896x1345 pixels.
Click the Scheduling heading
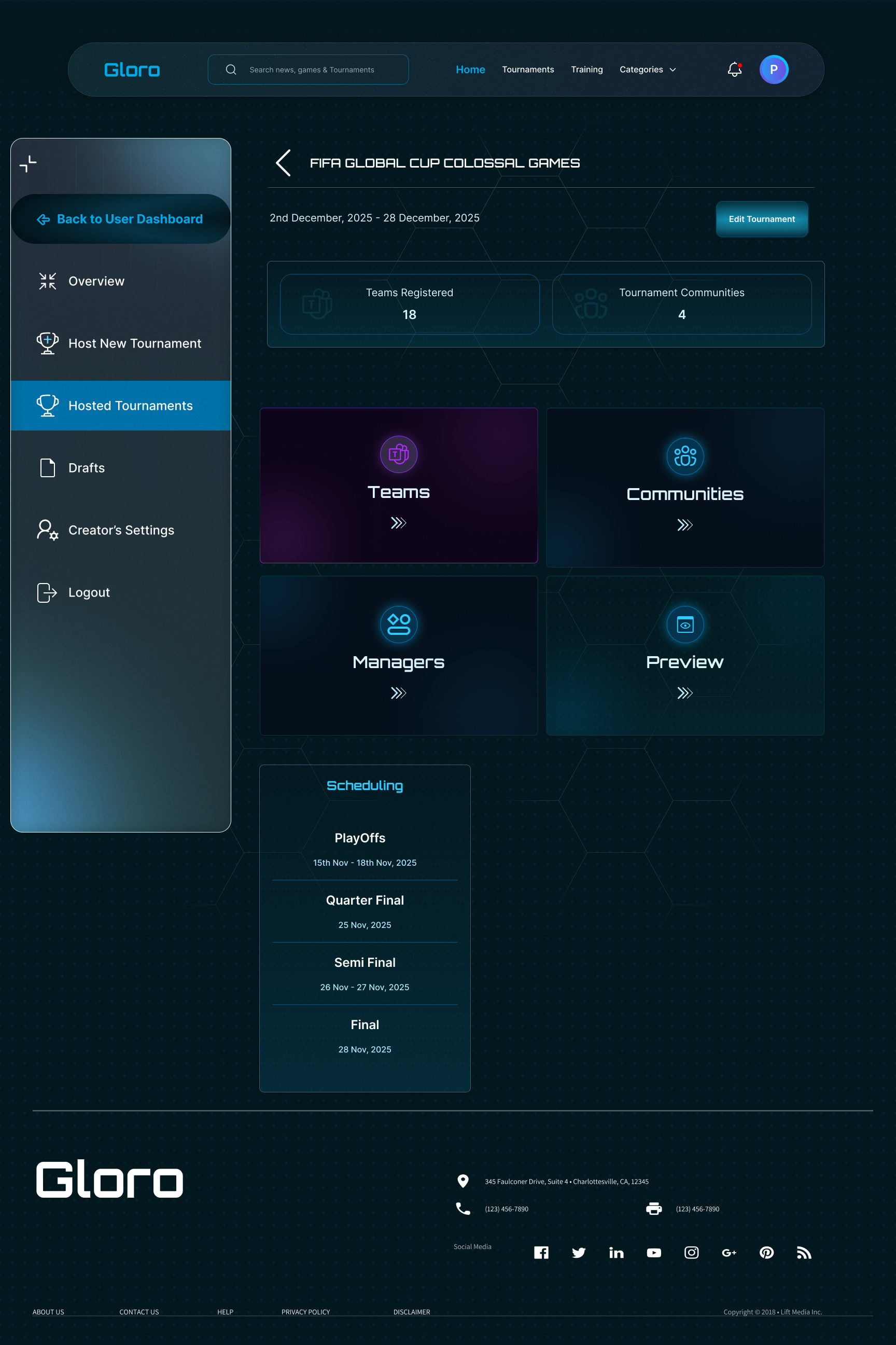coord(365,785)
